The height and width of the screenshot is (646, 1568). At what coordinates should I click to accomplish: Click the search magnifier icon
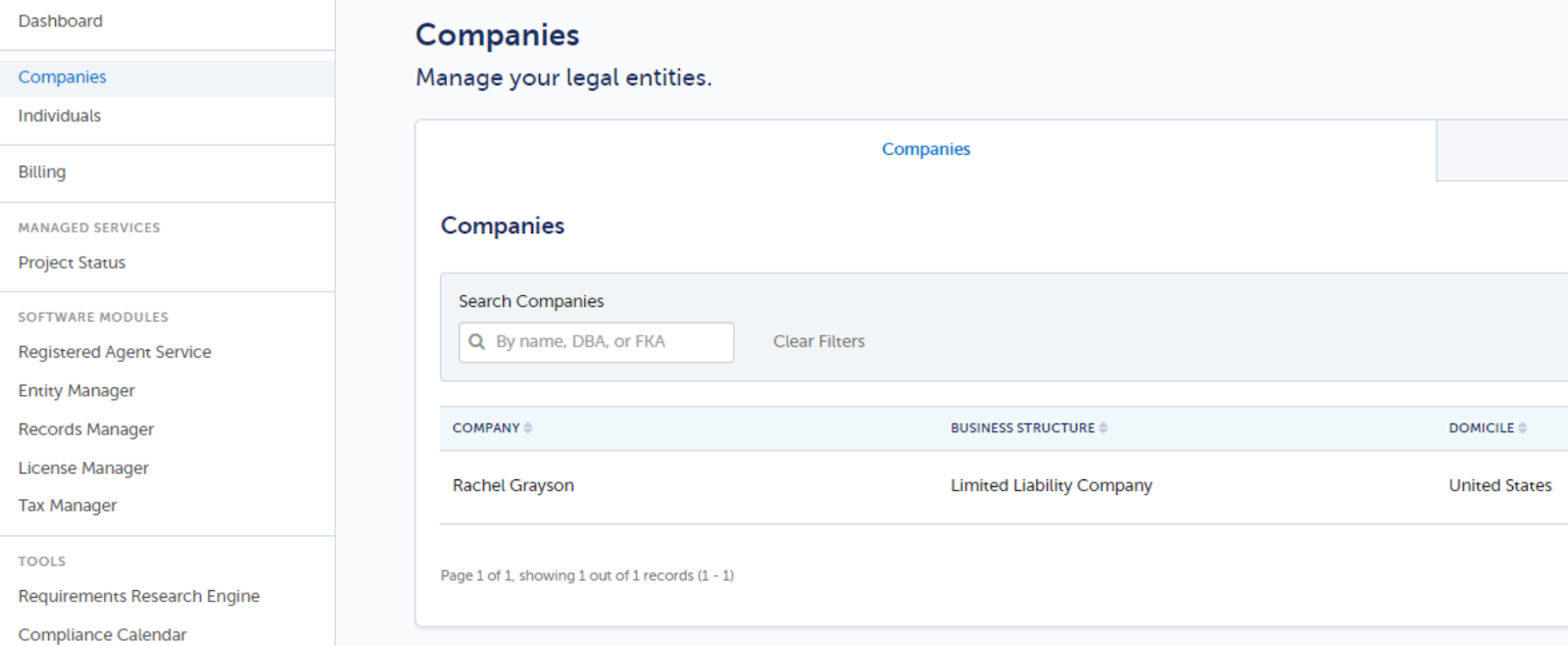click(477, 342)
